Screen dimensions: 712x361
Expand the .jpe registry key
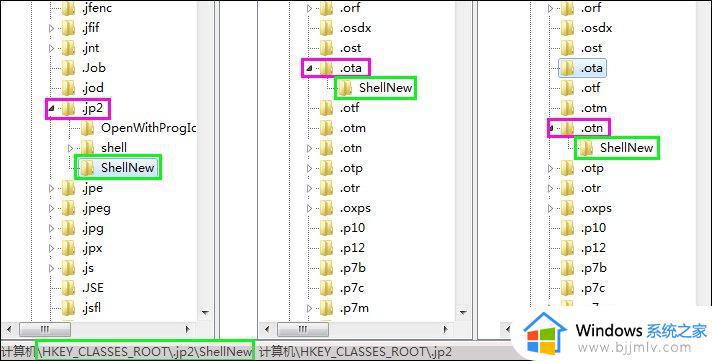pos(51,188)
